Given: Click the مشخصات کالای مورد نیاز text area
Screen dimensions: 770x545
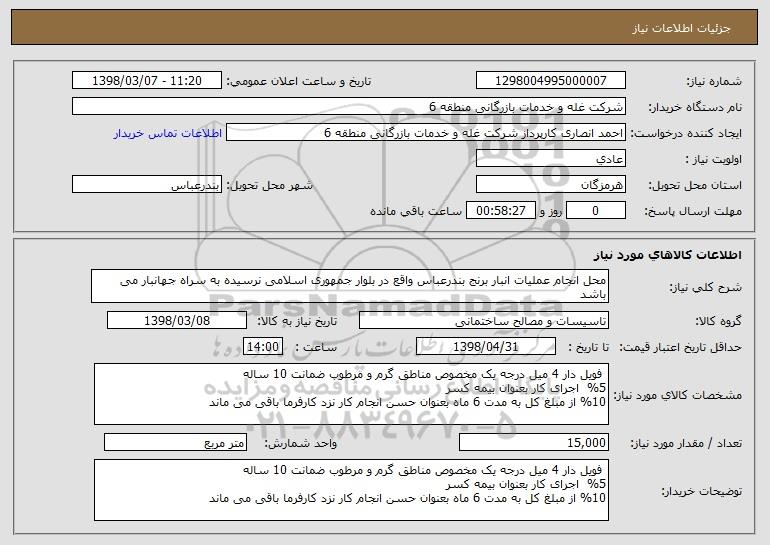Looking at the screenshot, I should (x=351, y=394).
